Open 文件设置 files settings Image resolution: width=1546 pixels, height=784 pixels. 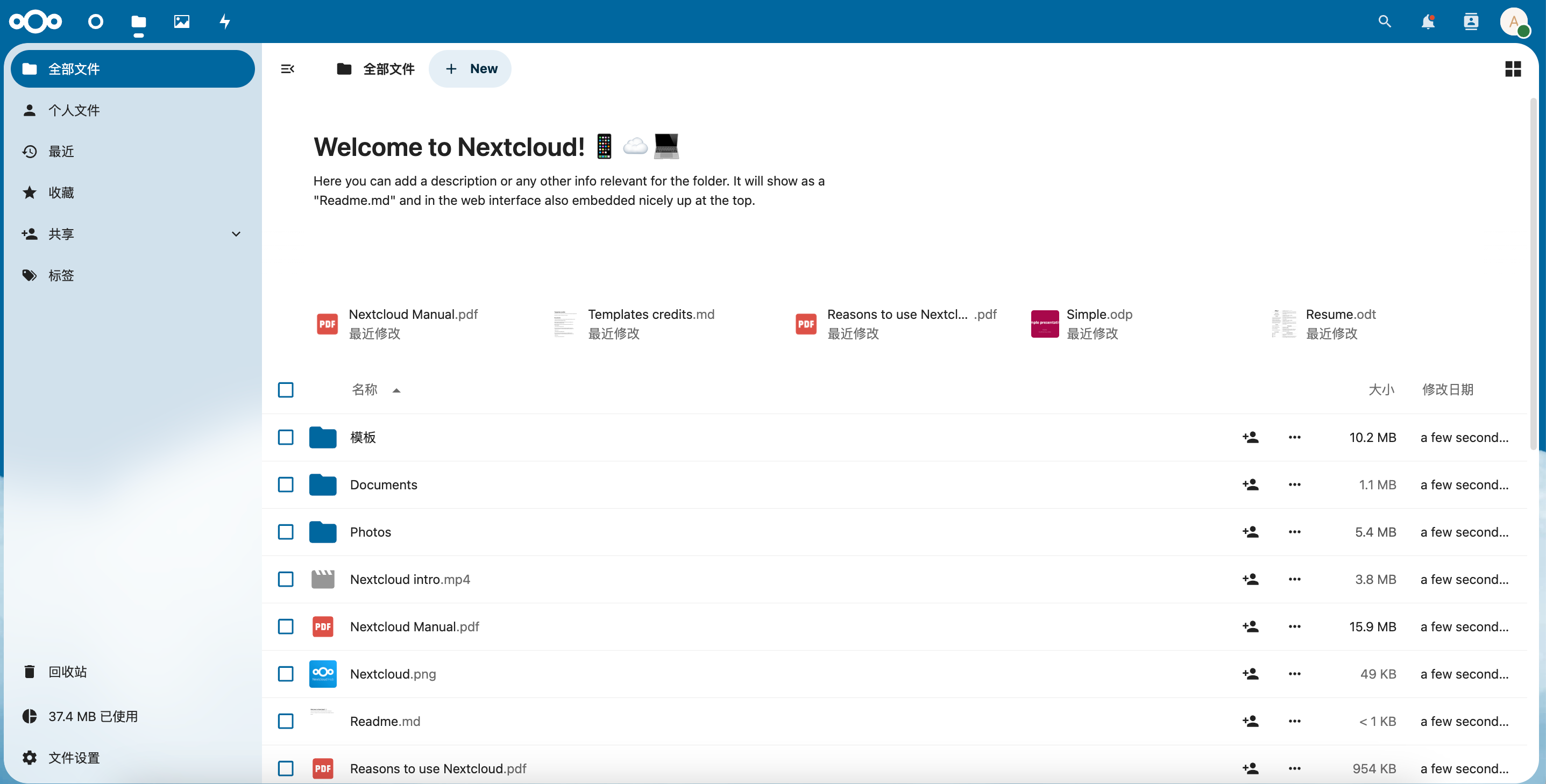coord(133,758)
